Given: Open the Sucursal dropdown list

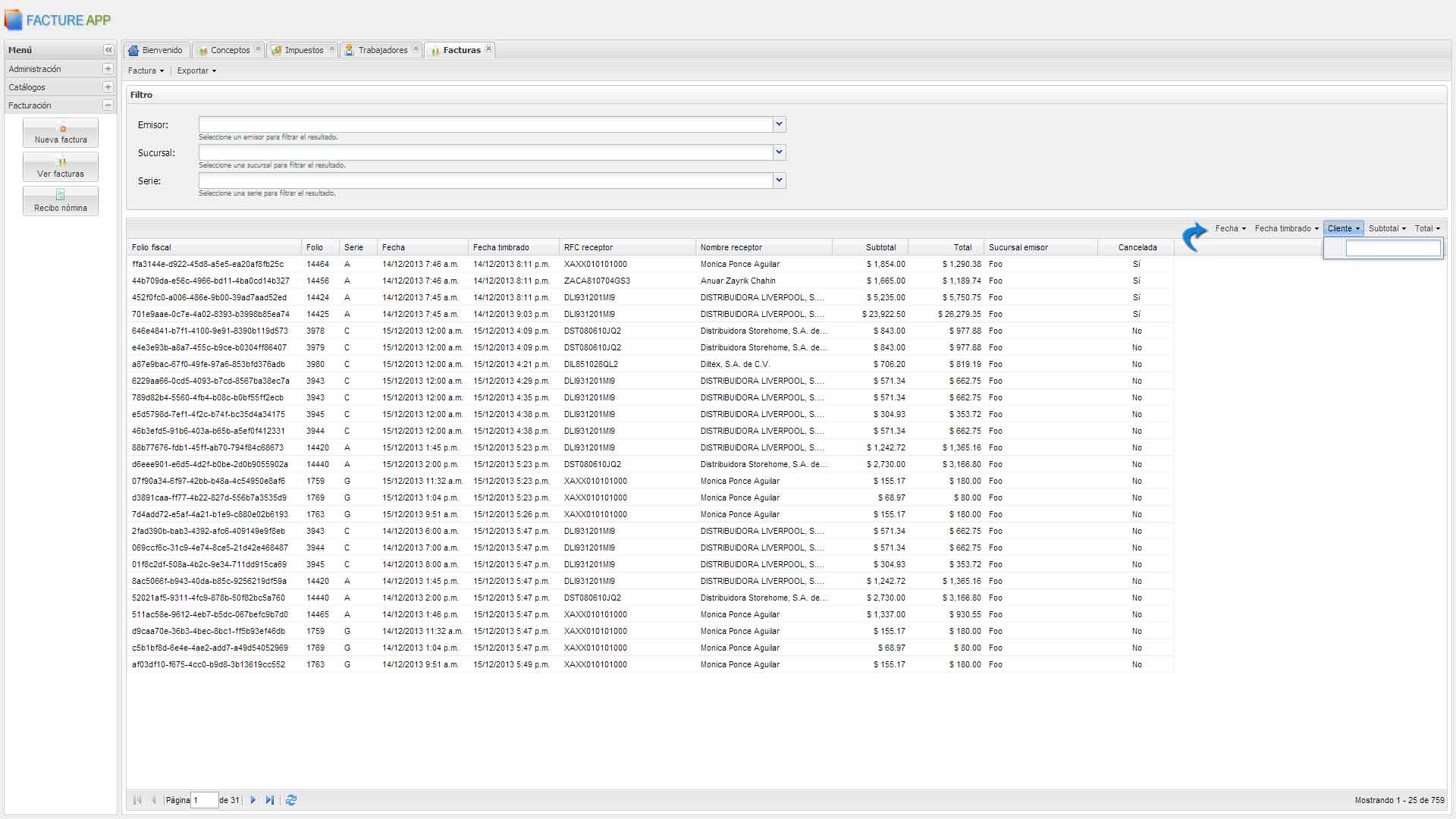Looking at the screenshot, I should [x=779, y=152].
